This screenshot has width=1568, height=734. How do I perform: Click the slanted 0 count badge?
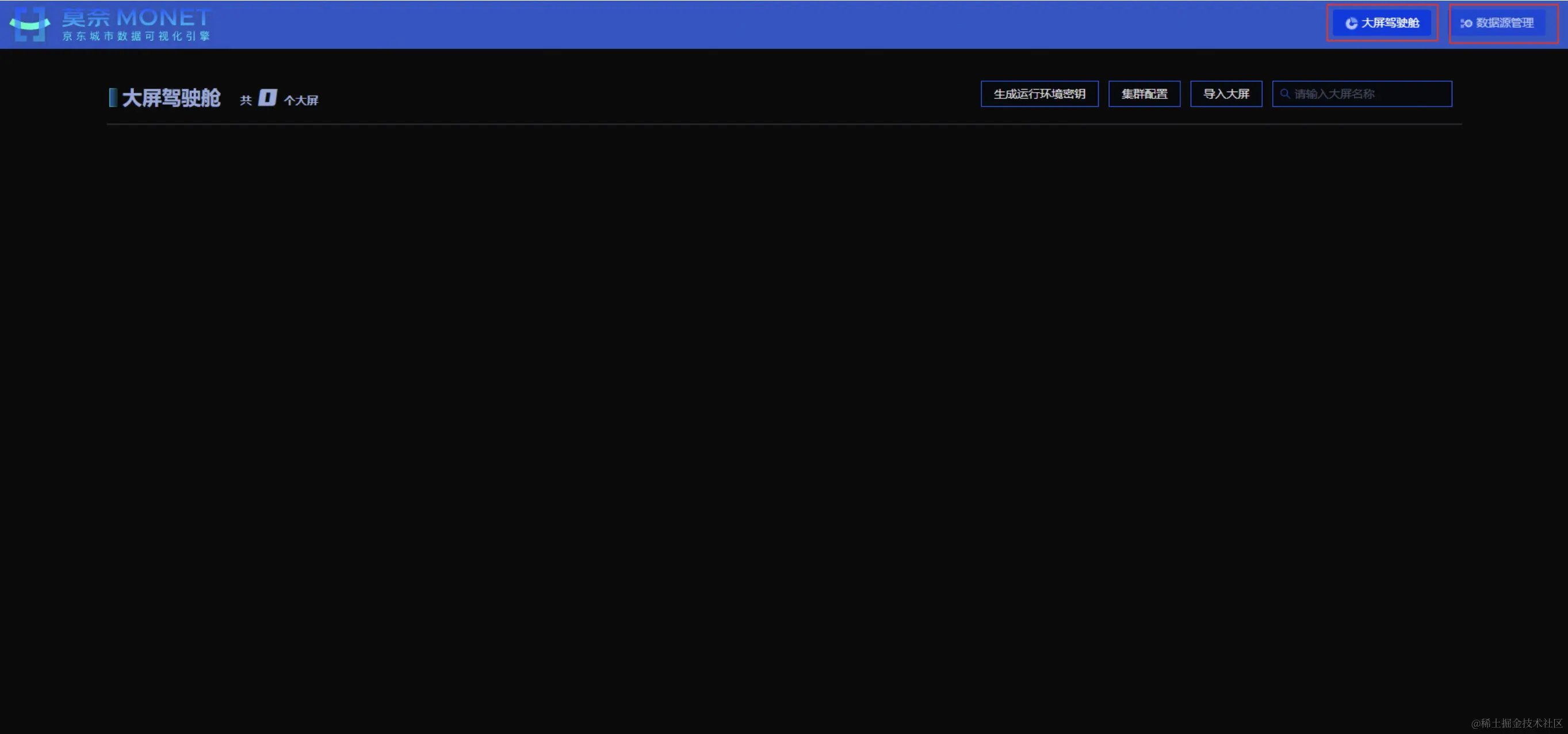[x=267, y=98]
